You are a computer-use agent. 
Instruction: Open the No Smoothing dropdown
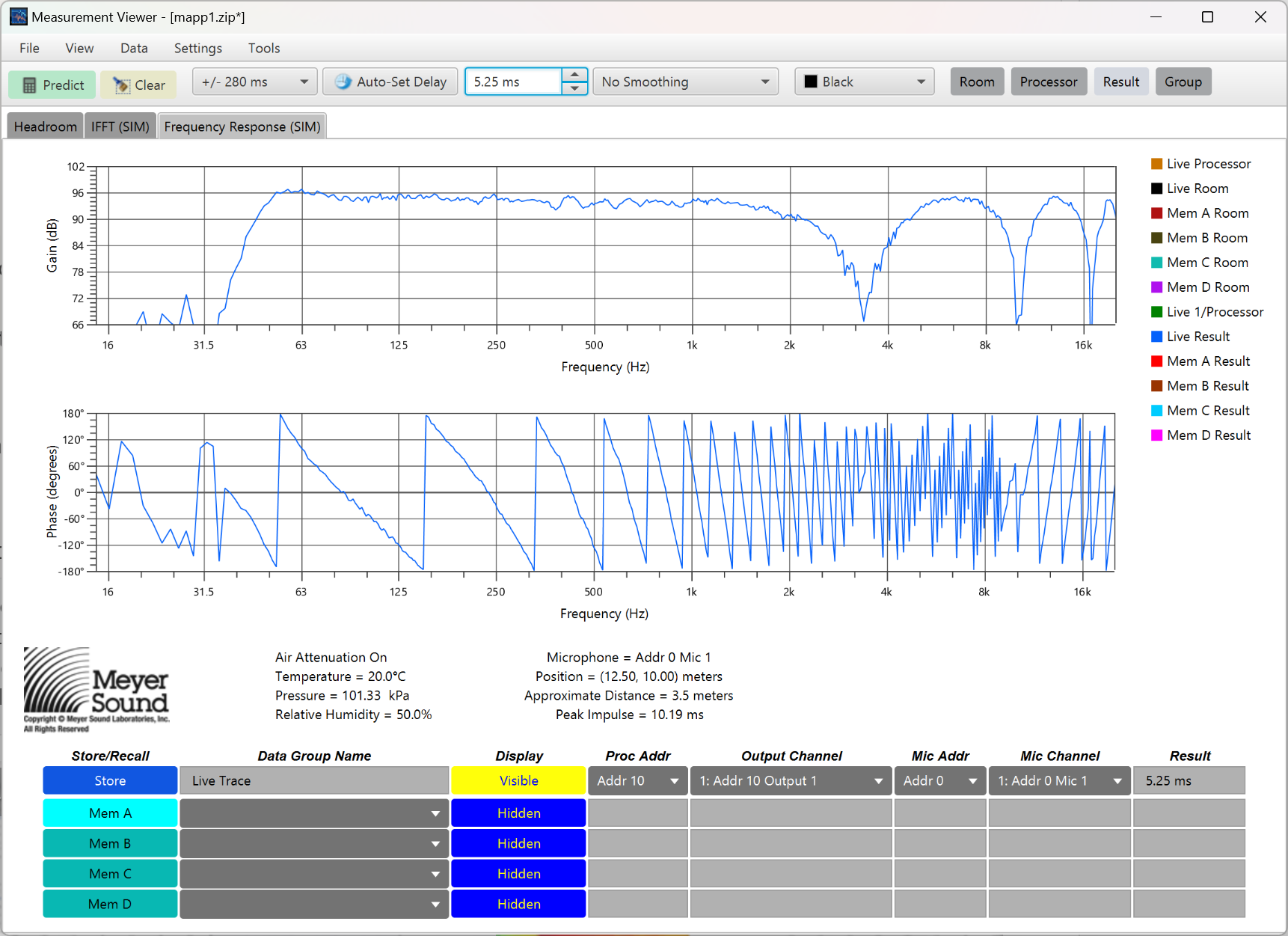click(x=685, y=82)
